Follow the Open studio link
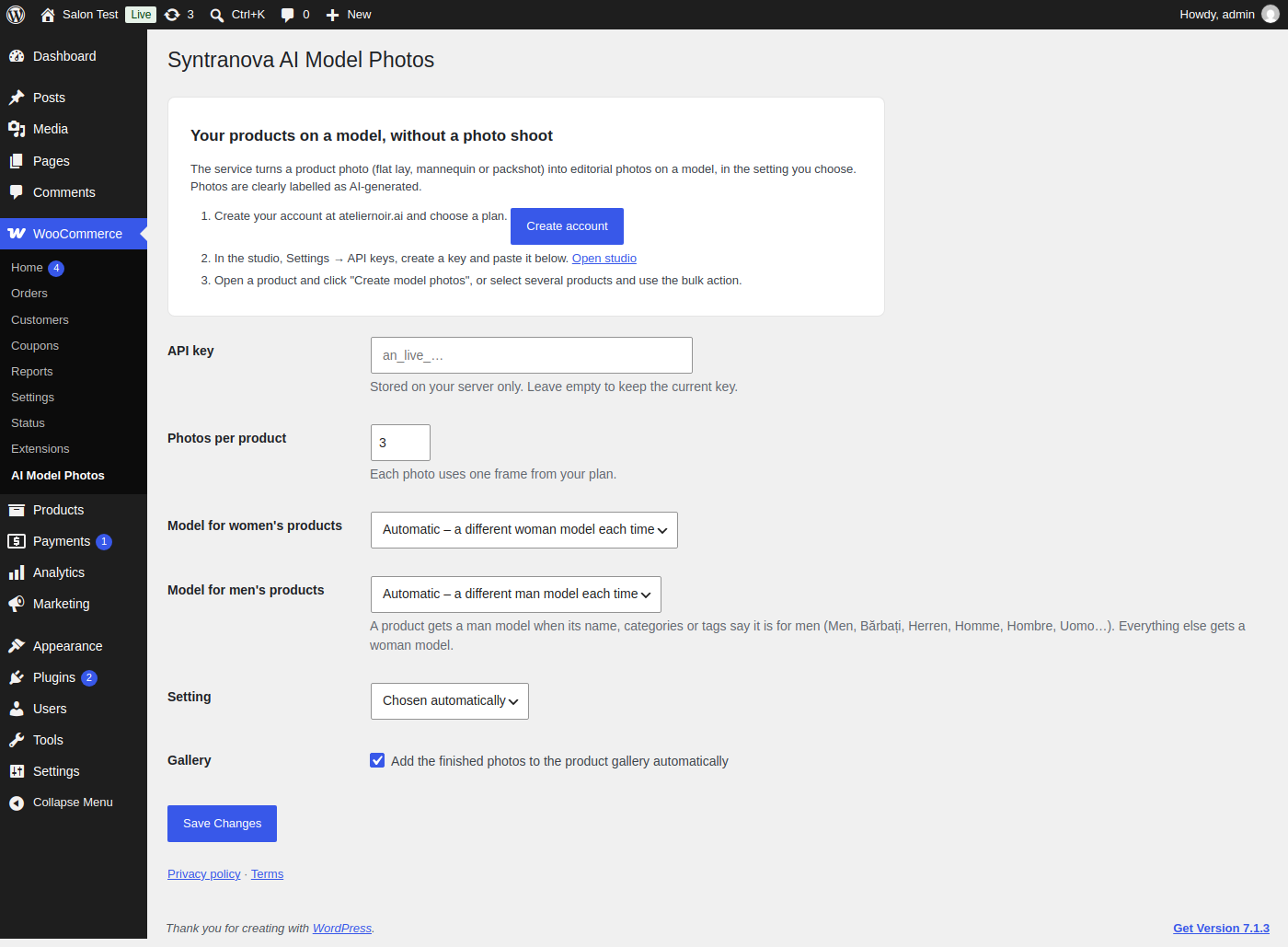 tap(604, 259)
